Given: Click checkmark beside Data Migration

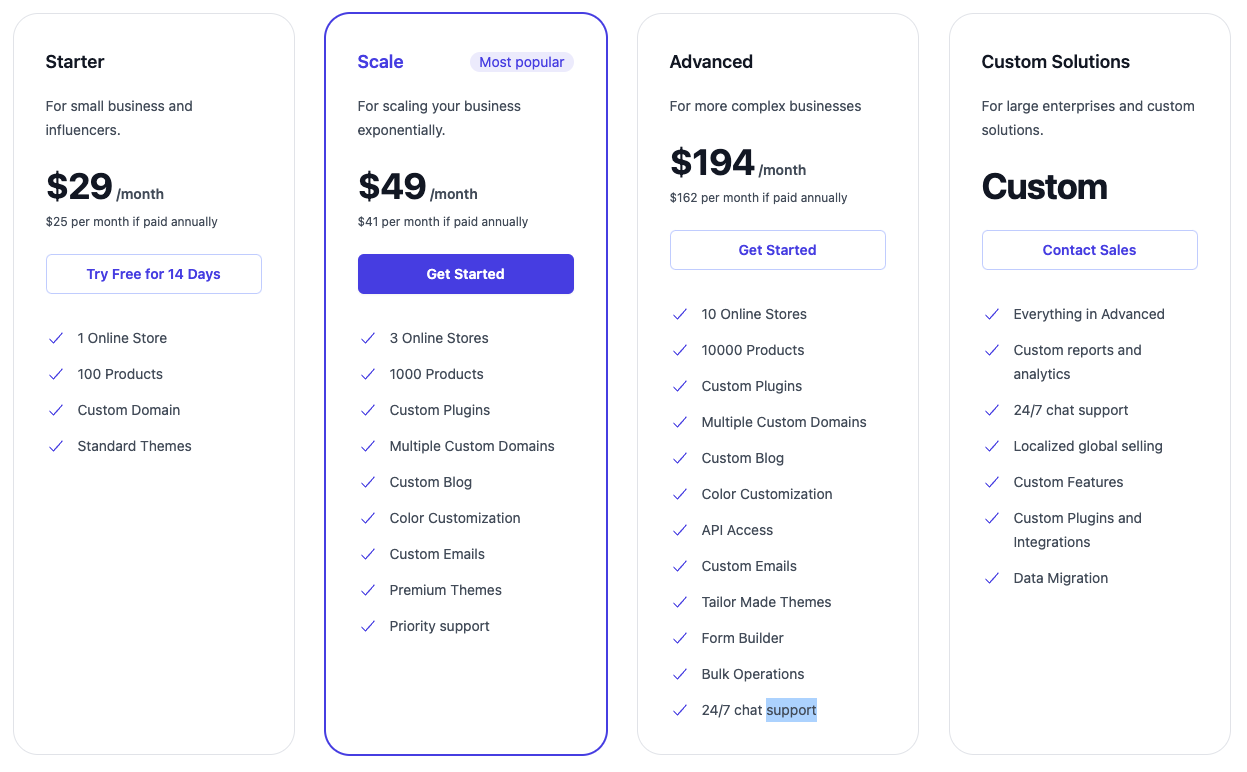Looking at the screenshot, I should pos(992,578).
